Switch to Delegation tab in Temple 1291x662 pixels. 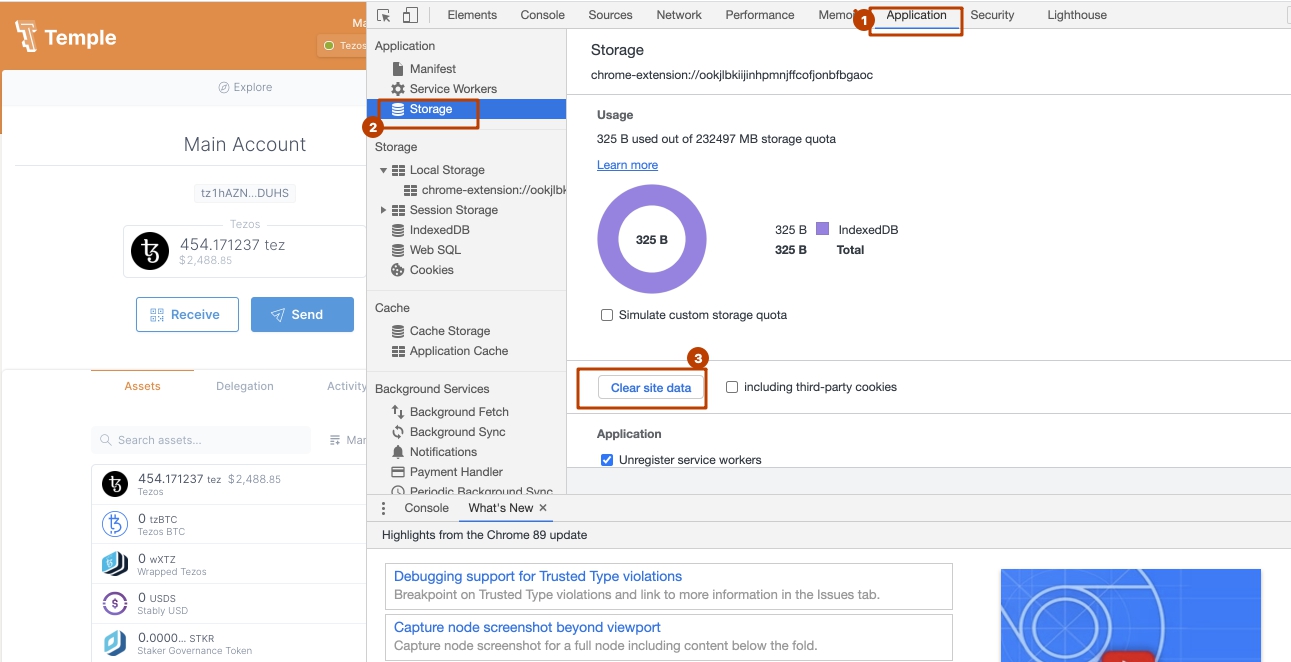245,386
